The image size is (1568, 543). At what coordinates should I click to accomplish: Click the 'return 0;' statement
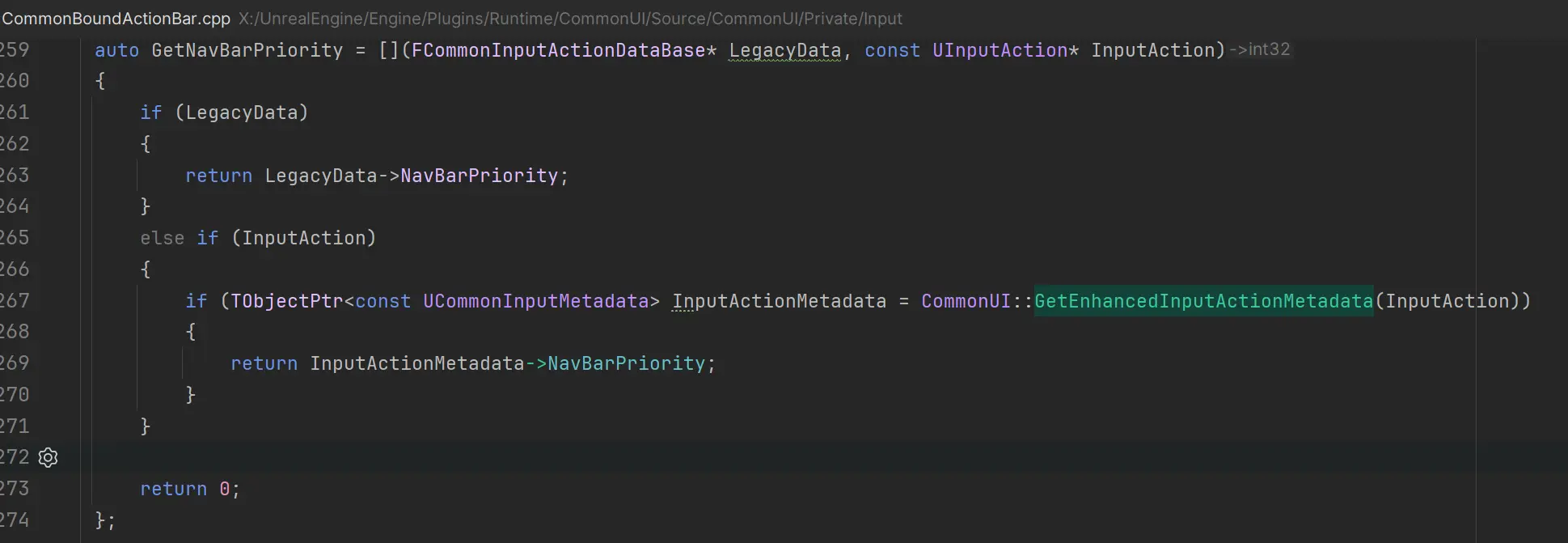189,489
